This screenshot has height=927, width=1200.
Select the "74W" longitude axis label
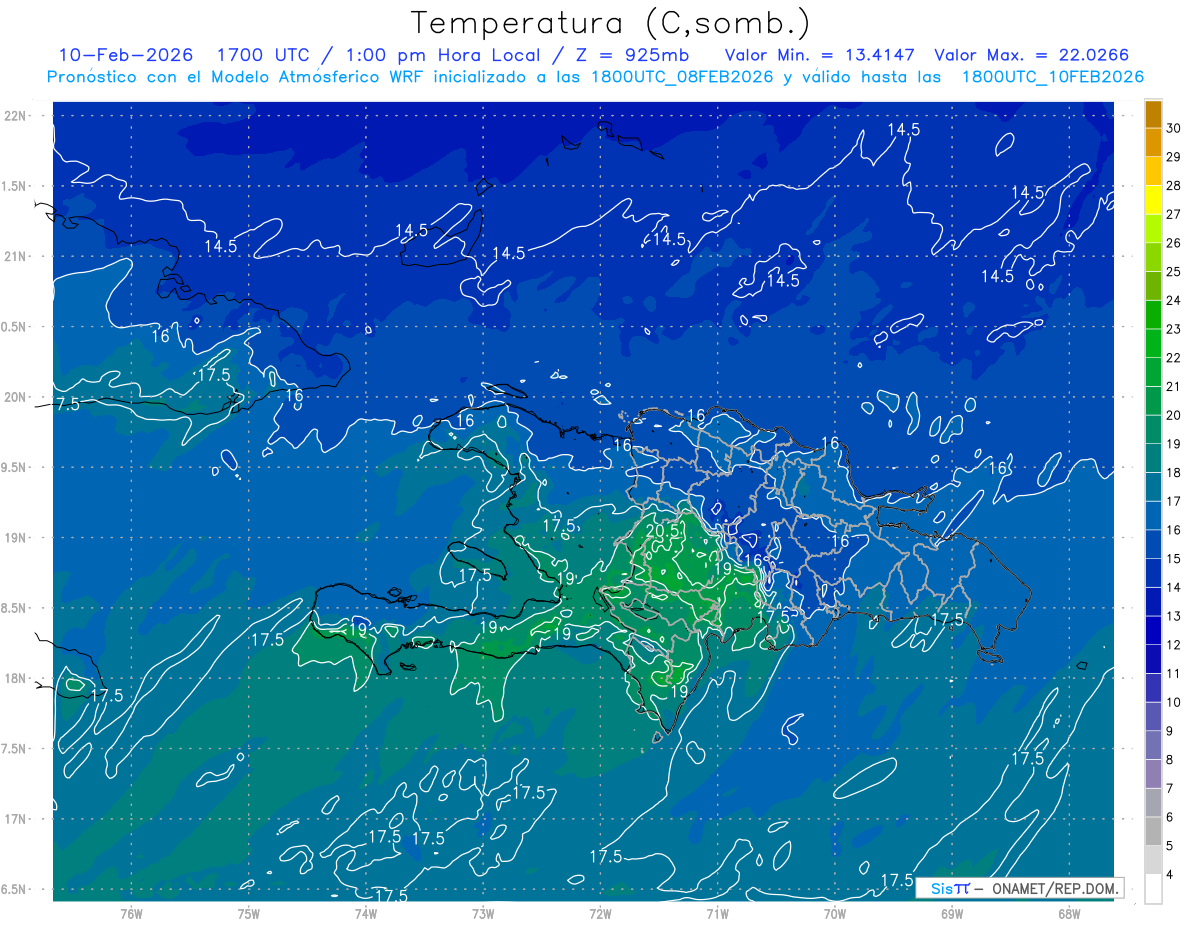[x=366, y=914]
